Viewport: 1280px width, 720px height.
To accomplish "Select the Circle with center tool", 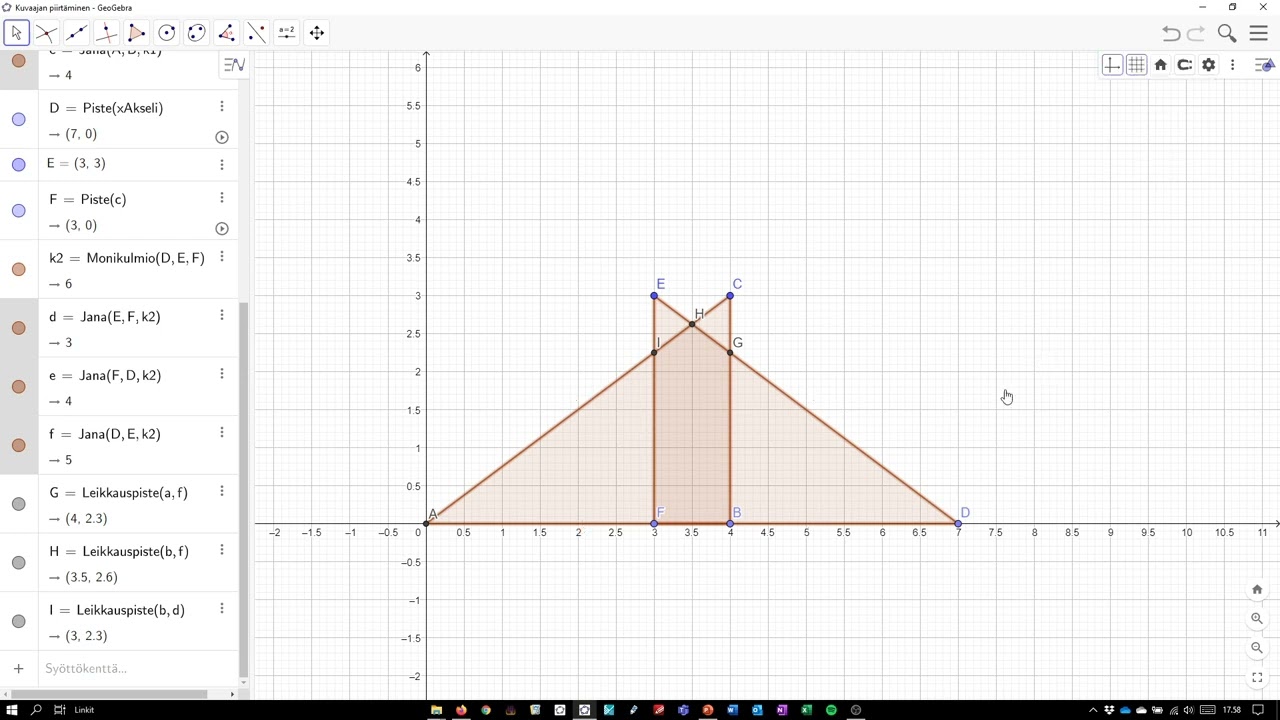I will [167, 33].
